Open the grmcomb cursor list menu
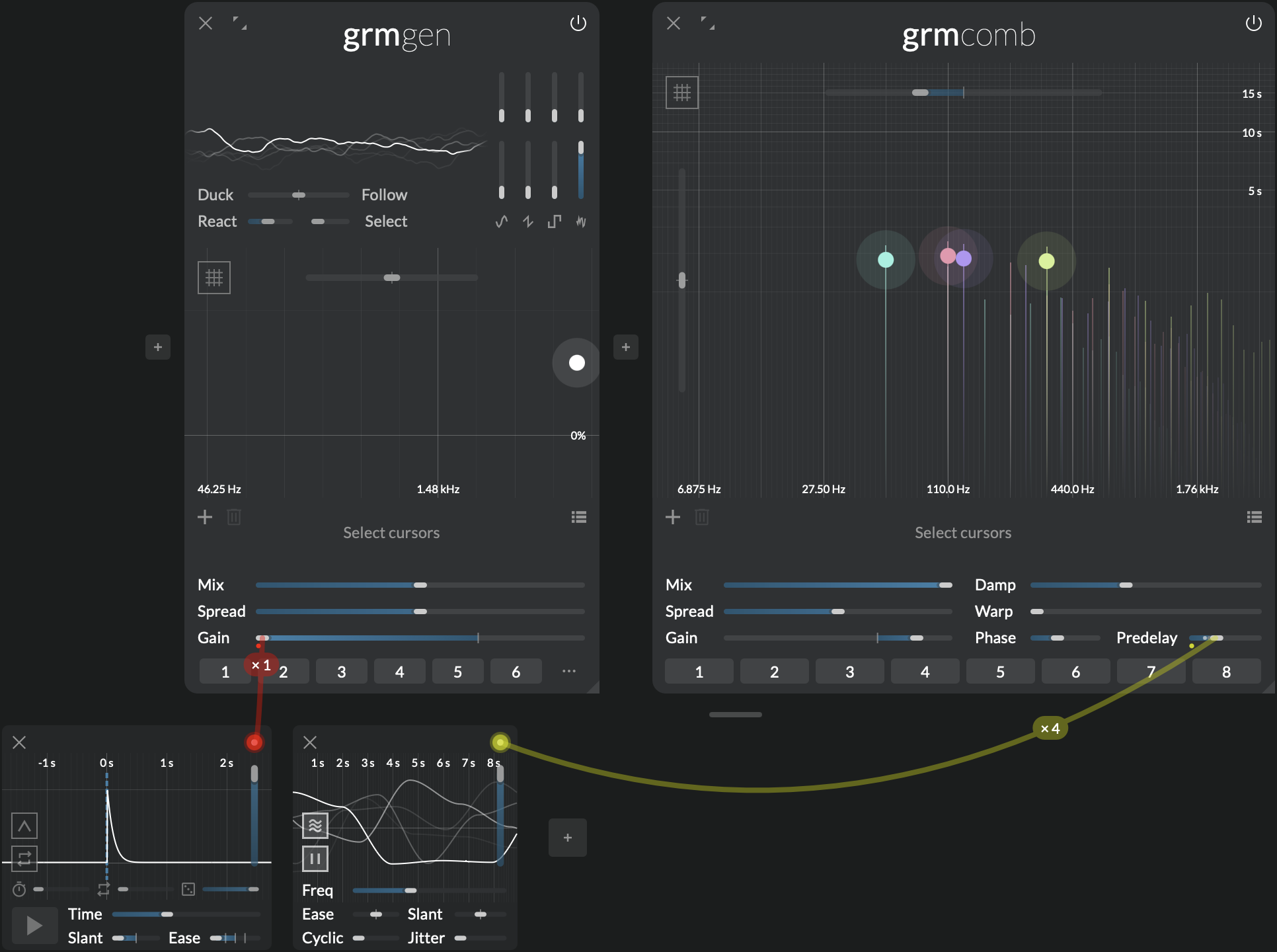 coord(1254,517)
